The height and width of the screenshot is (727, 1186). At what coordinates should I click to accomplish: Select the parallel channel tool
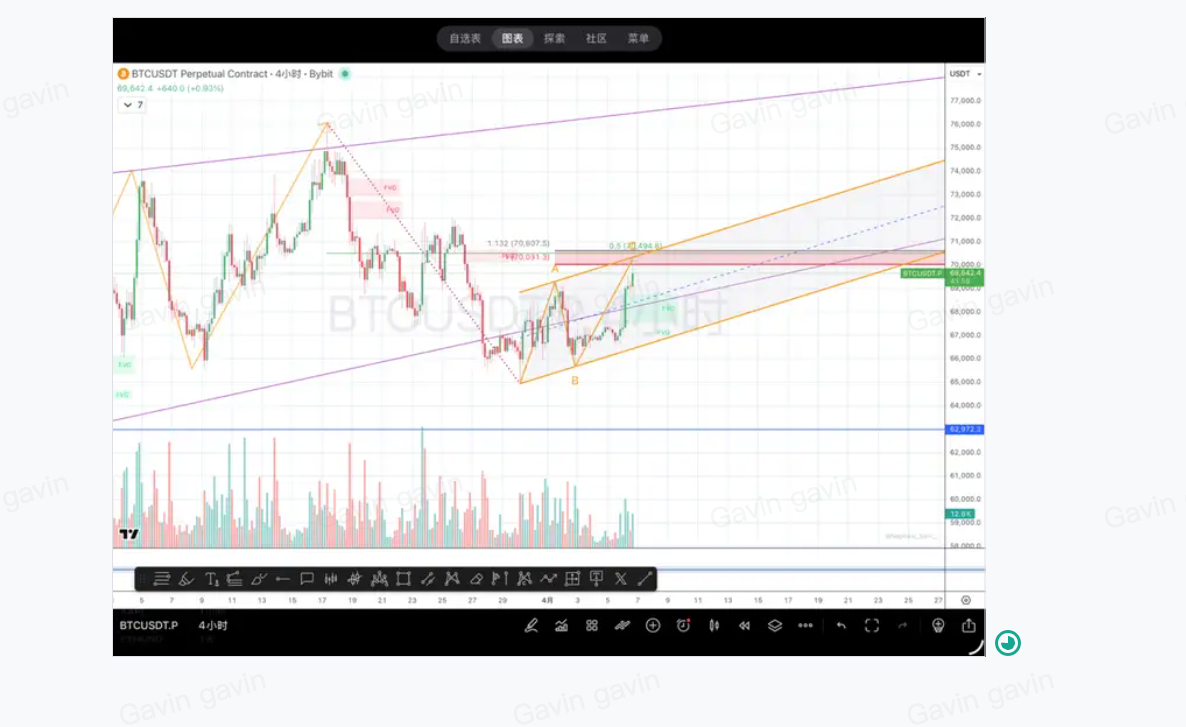click(427, 579)
